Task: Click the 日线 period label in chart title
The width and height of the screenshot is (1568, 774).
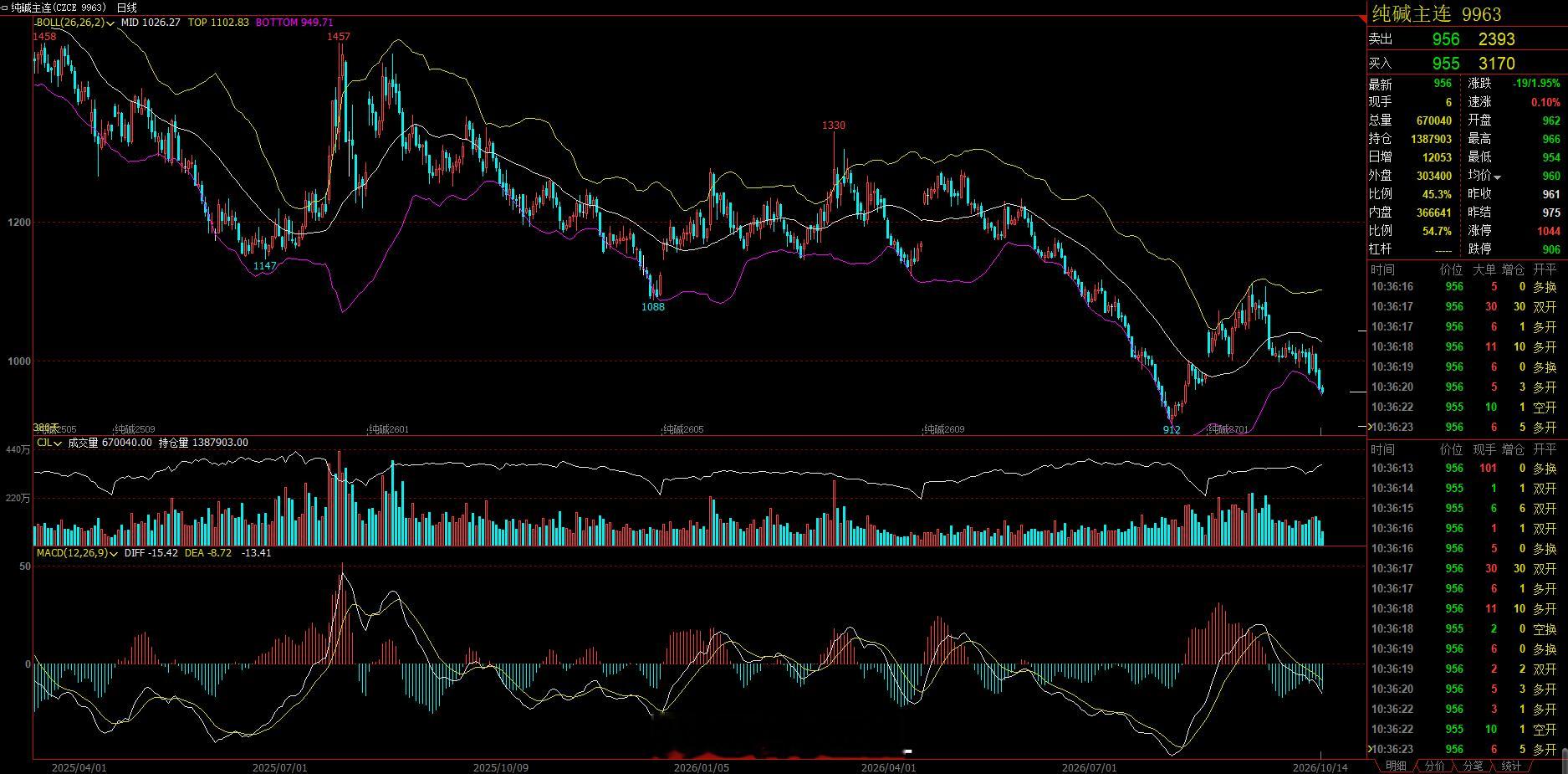Action: [127, 8]
